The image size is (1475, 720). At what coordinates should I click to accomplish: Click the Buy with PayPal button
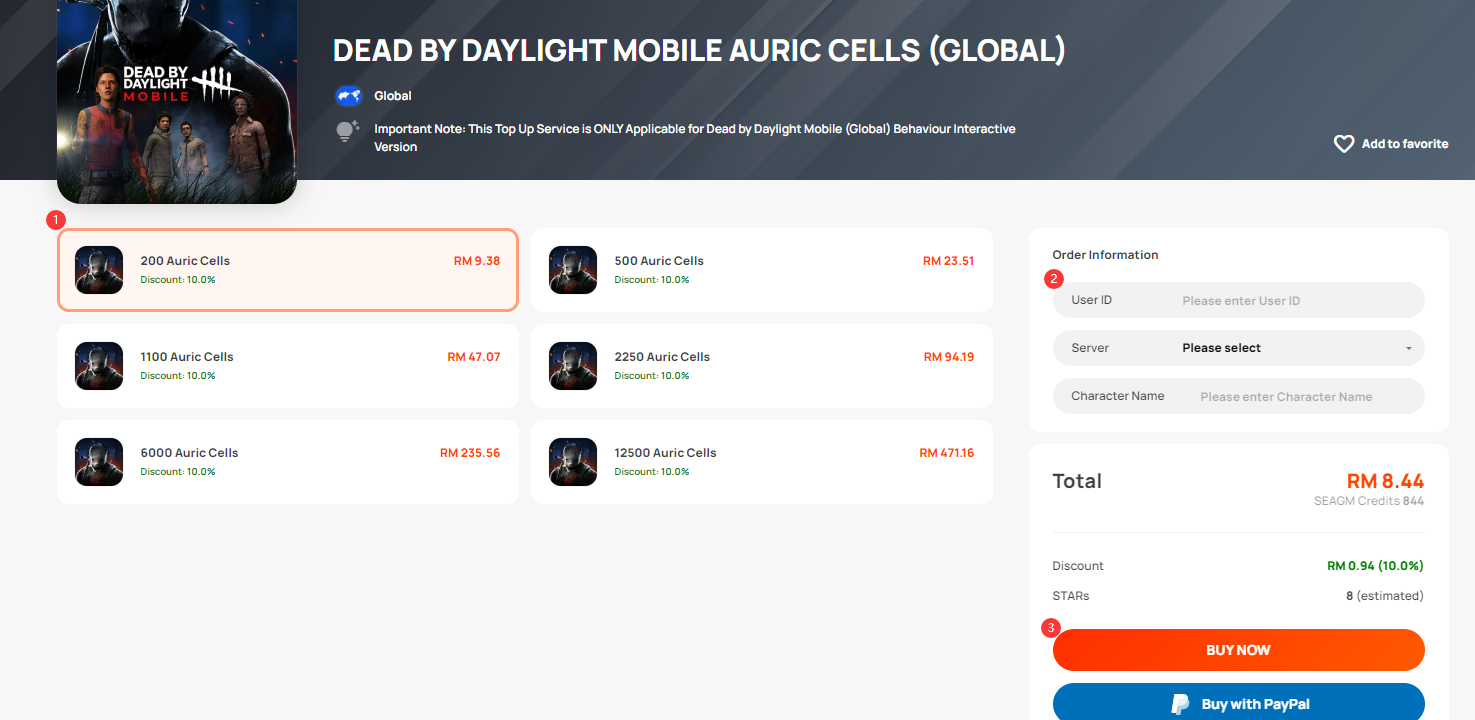pos(1239,702)
